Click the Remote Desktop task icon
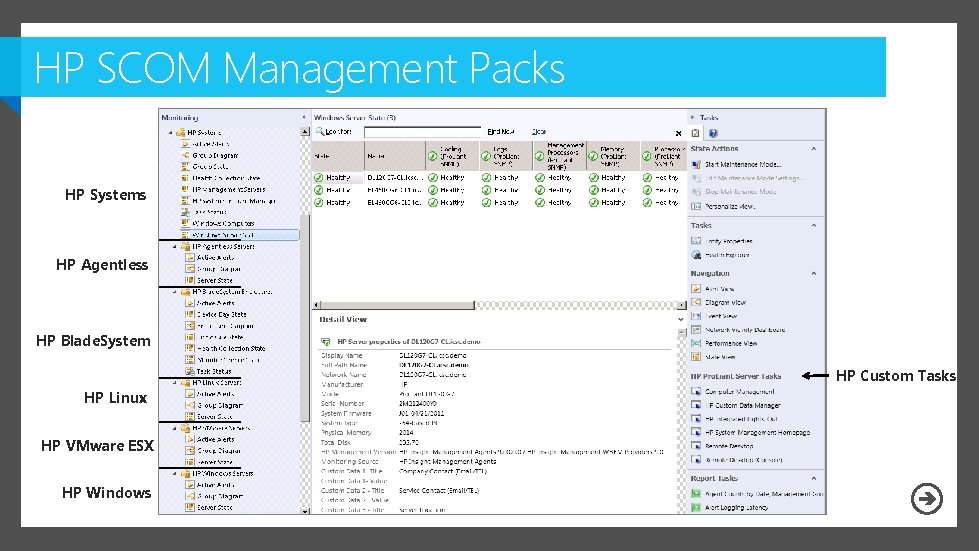Viewport: 979px width, 551px height. click(x=696, y=446)
